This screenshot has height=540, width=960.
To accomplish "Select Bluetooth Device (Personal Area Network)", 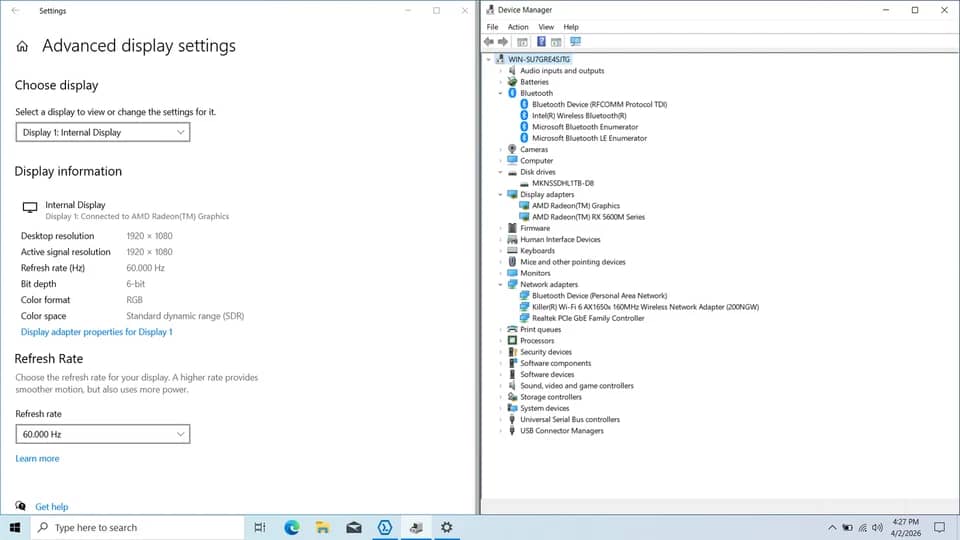I will pos(599,296).
